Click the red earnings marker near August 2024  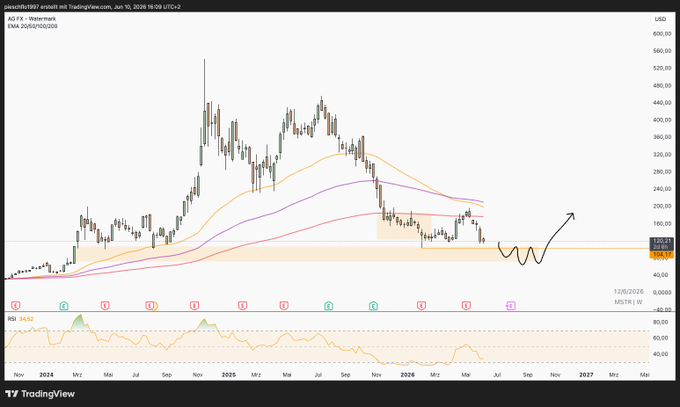tap(149, 306)
